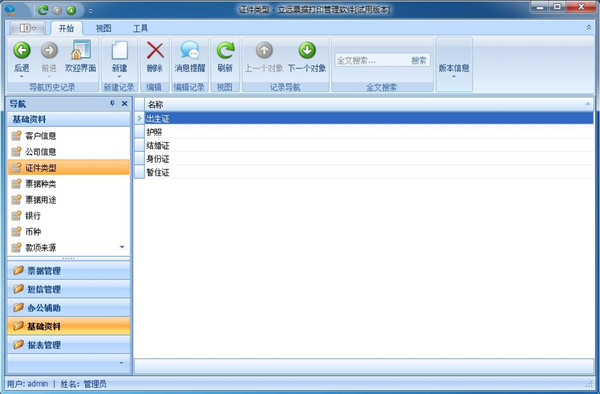Switch to the 工具 ribbon tab
The height and width of the screenshot is (394, 600).
(140, 28)
